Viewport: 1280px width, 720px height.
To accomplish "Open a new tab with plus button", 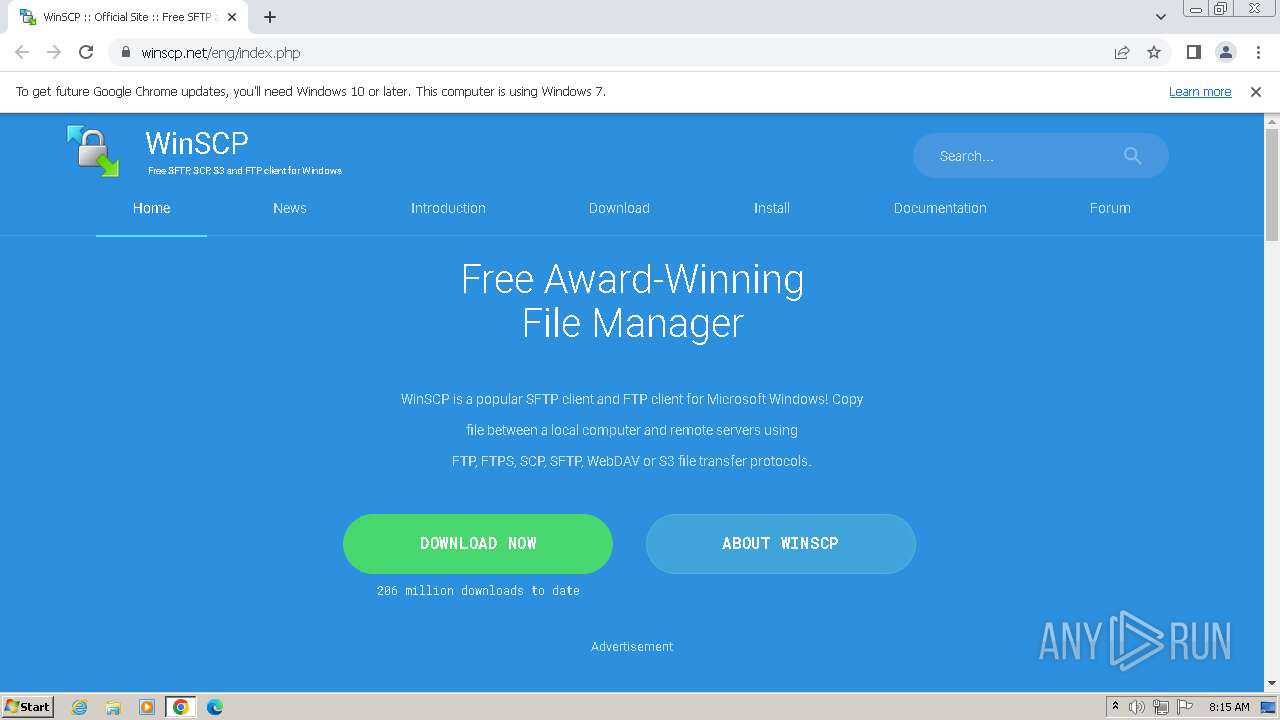I will coord(270,17).
